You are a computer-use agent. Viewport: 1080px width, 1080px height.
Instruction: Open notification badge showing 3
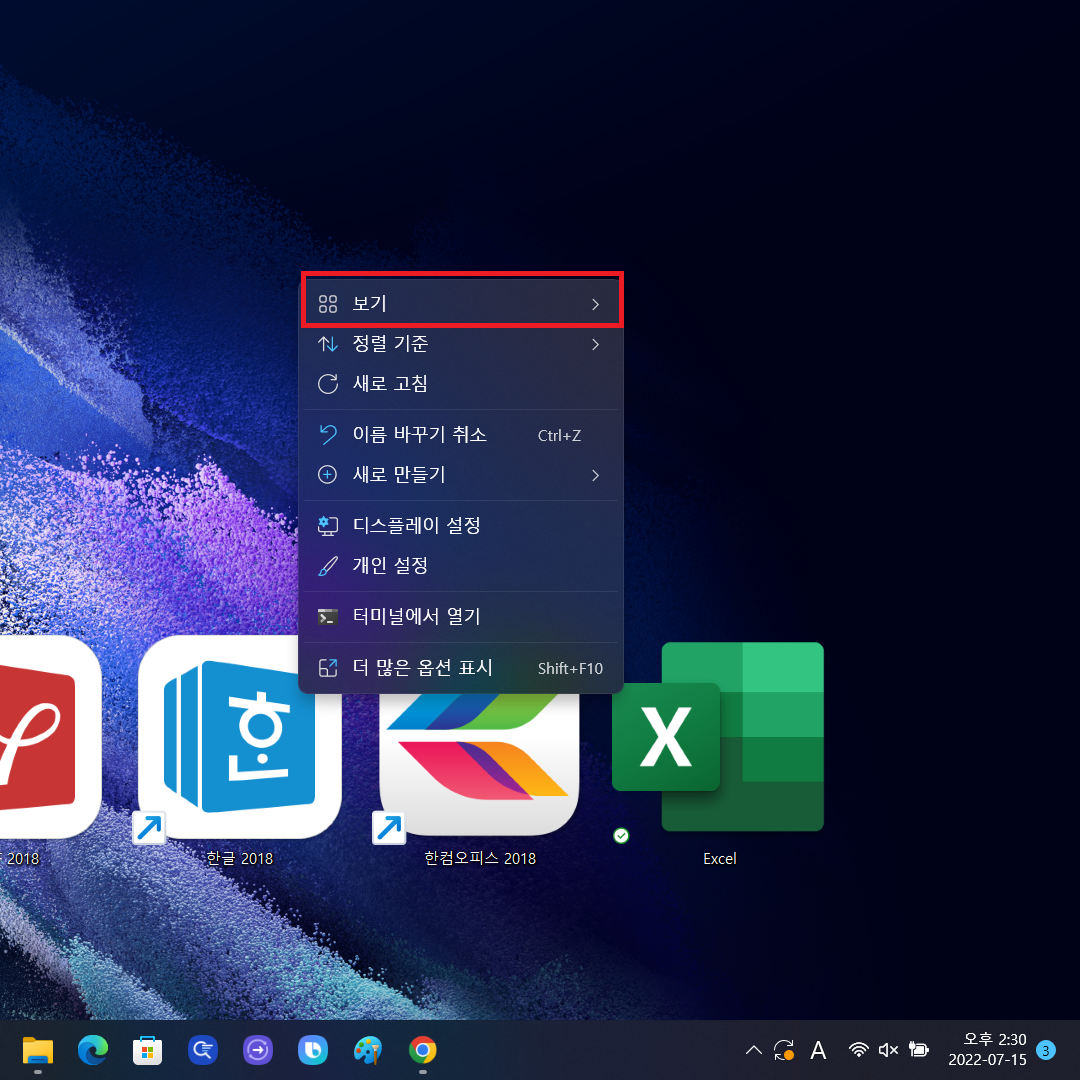coord(1046,1050)
